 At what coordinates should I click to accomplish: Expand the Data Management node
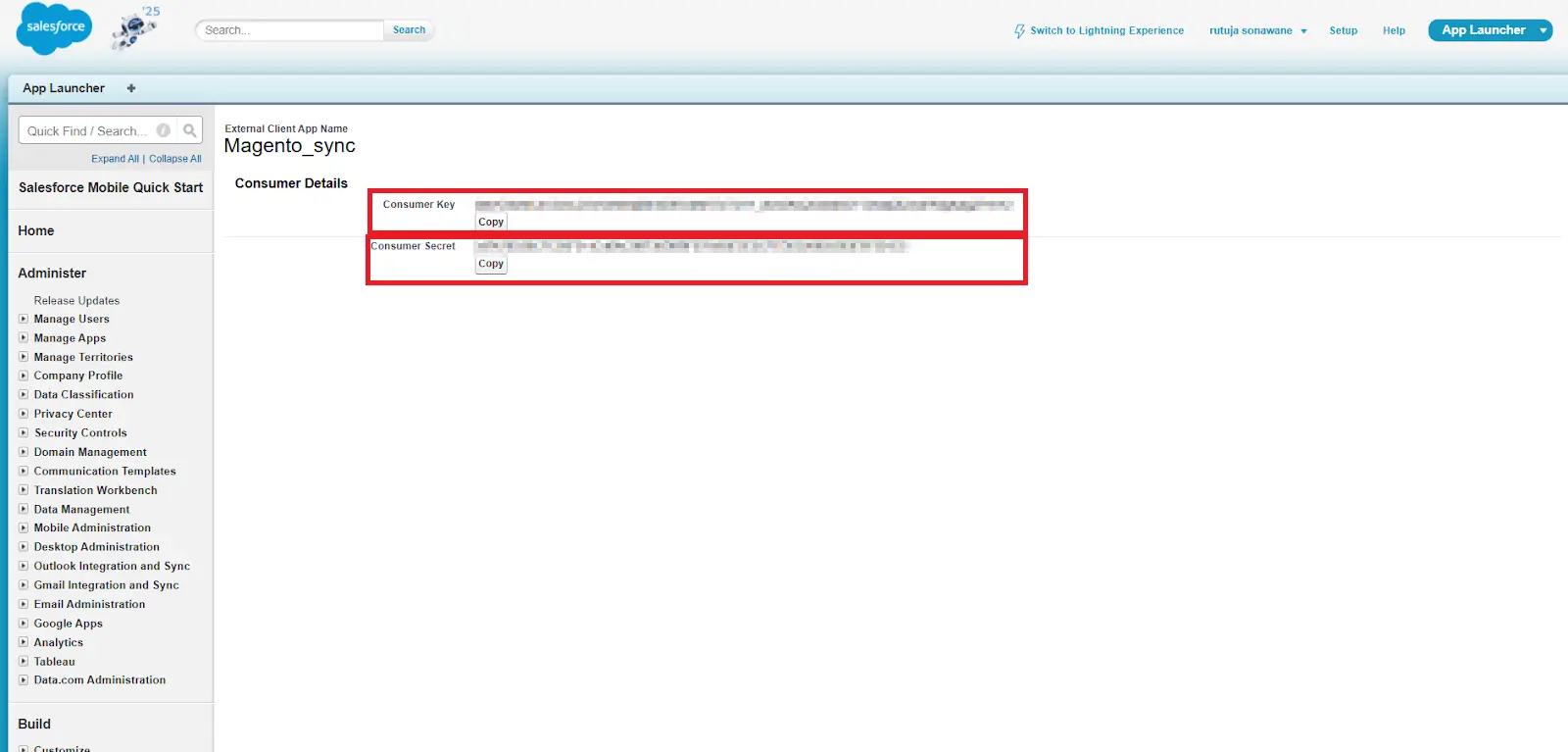pyautogui.click(x=24, y=509)
